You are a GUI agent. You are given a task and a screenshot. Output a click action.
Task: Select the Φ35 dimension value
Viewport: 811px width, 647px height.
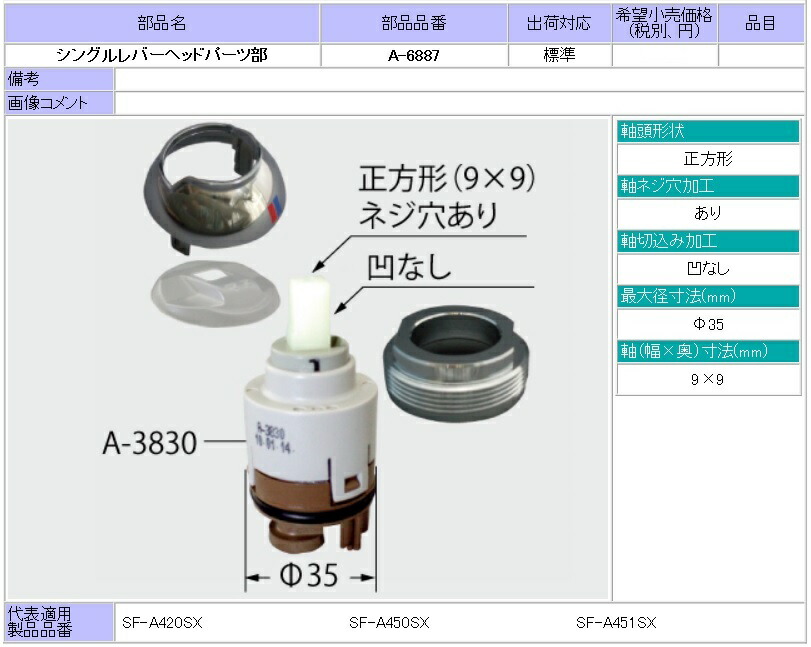coord(707,324)
